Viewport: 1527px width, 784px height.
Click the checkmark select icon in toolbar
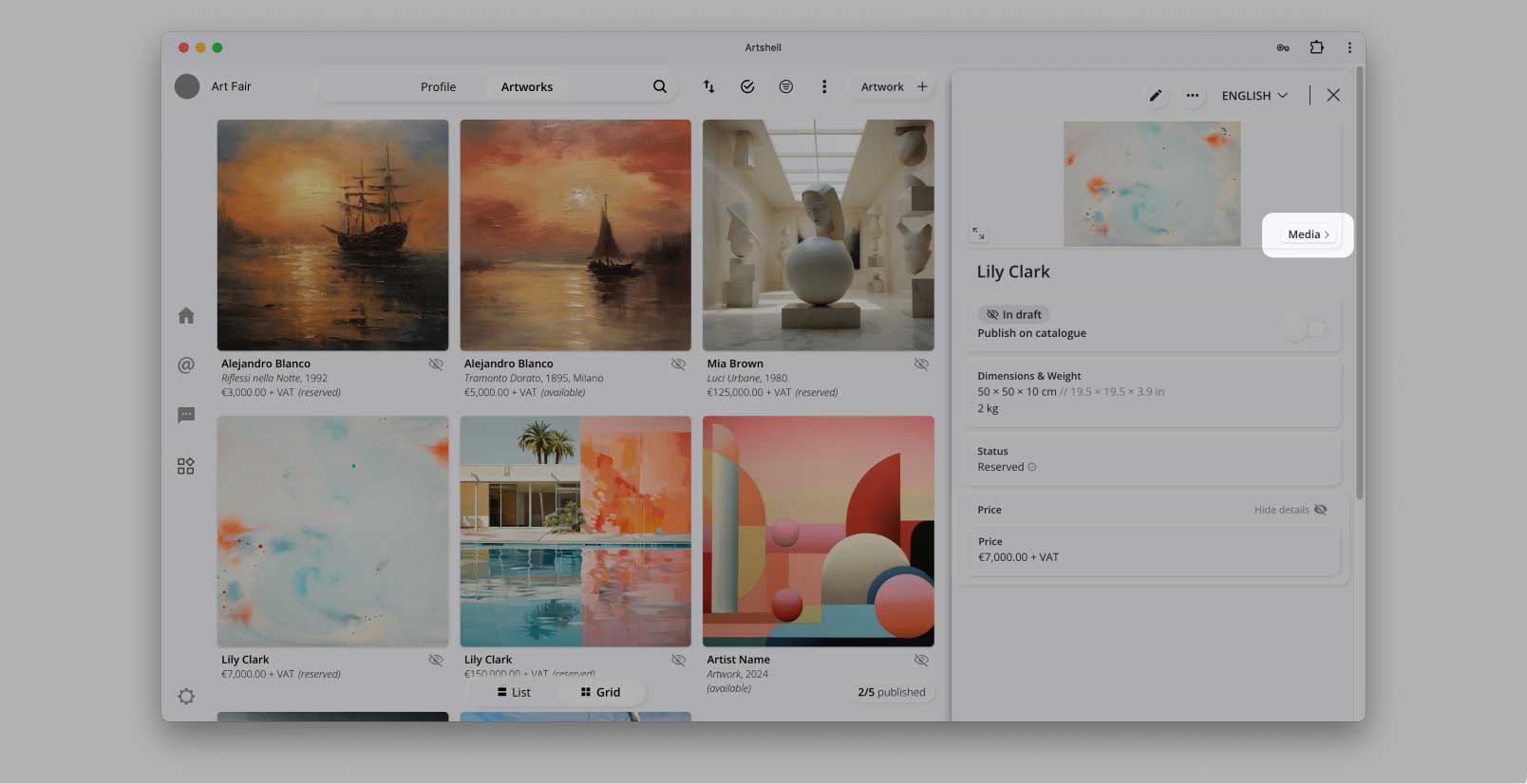coord(747,86)
